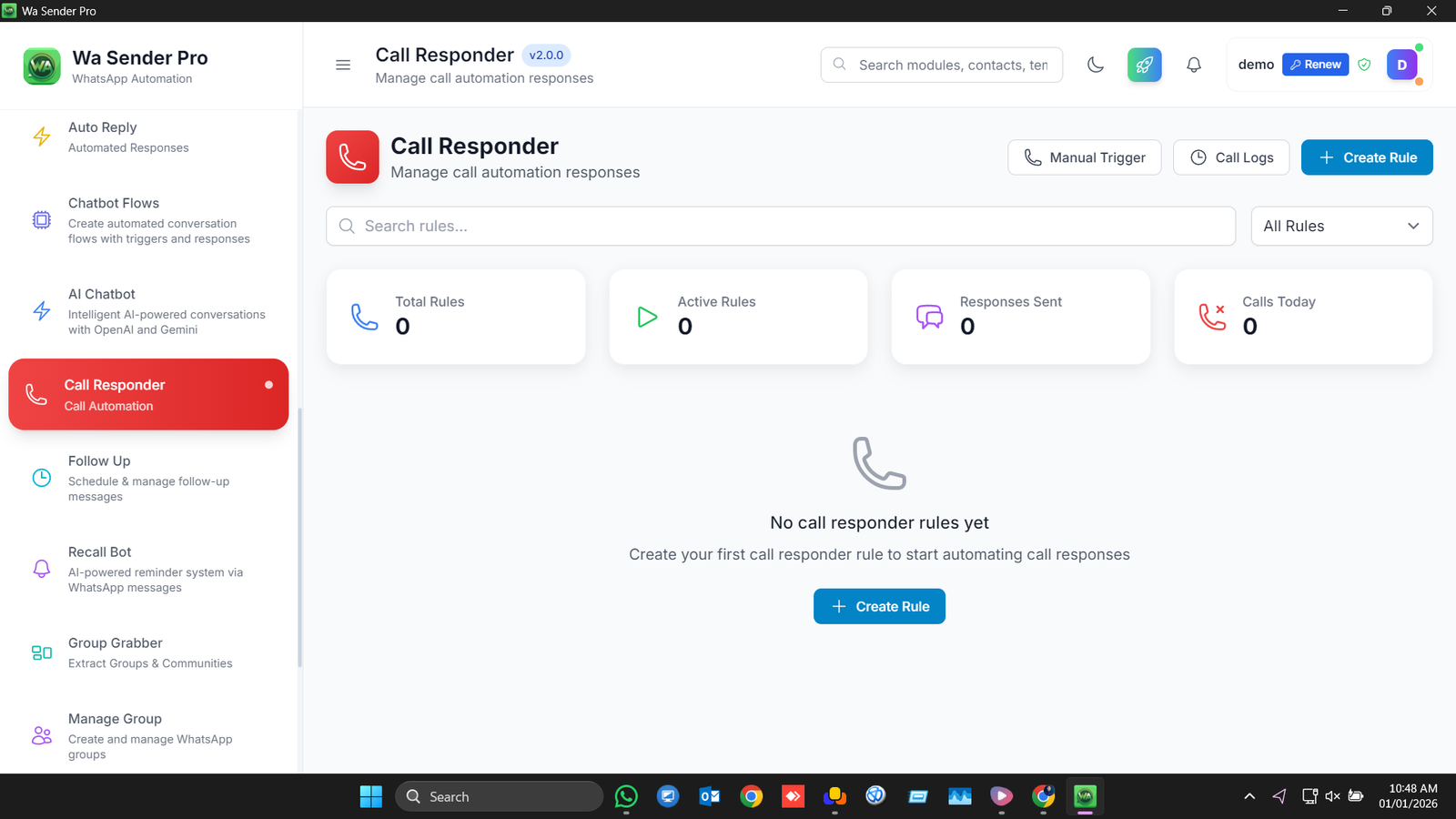
Task: Toggle dark mode with the moon icon
Action: tap(1095, 65)
